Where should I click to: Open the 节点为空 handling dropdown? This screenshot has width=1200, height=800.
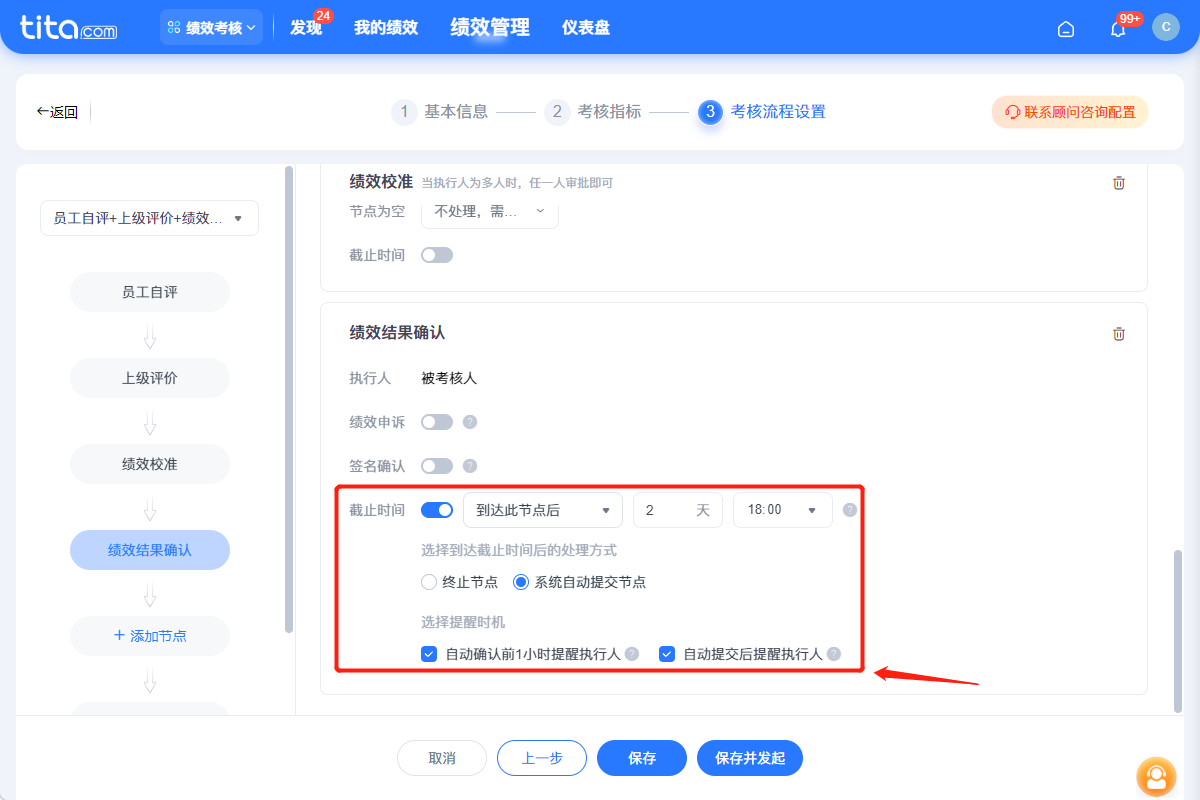(x=489, y=211)
